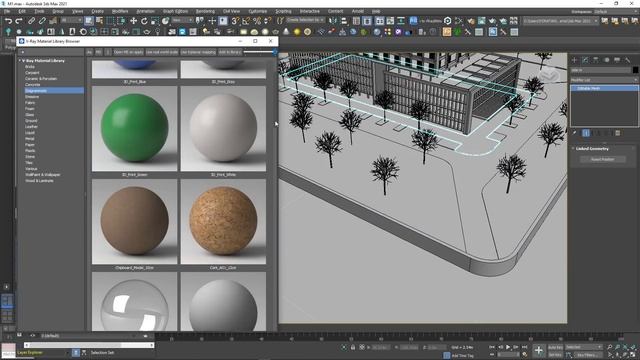The height and width of the screenshot is (360, 640).
Task: Open the Workspaces Default dropdown
Action: point(616,11)
